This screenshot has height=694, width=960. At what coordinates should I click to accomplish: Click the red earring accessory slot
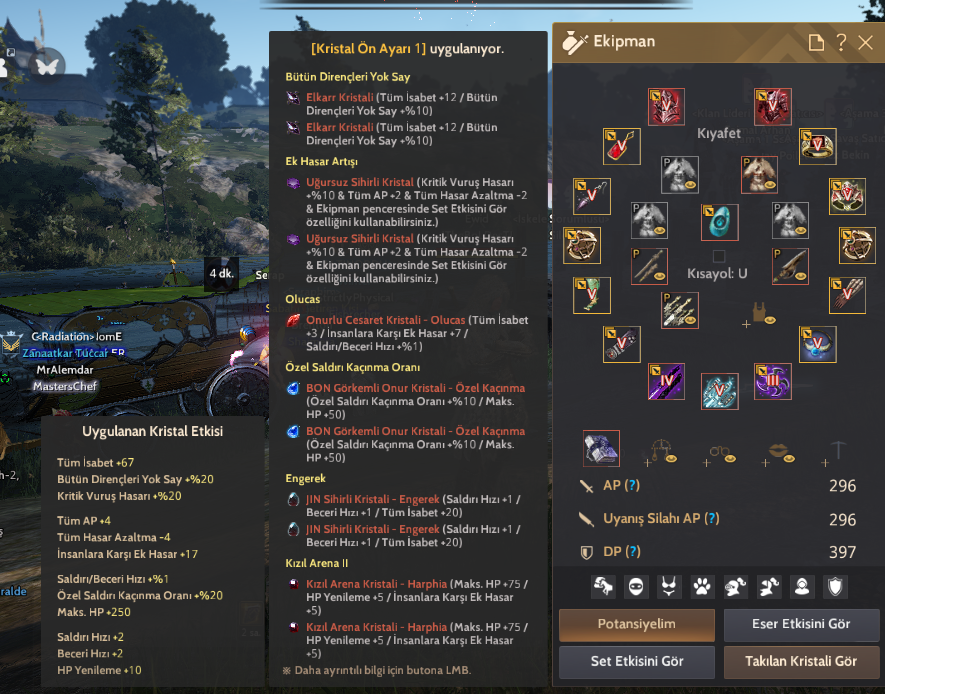point(621,146)
